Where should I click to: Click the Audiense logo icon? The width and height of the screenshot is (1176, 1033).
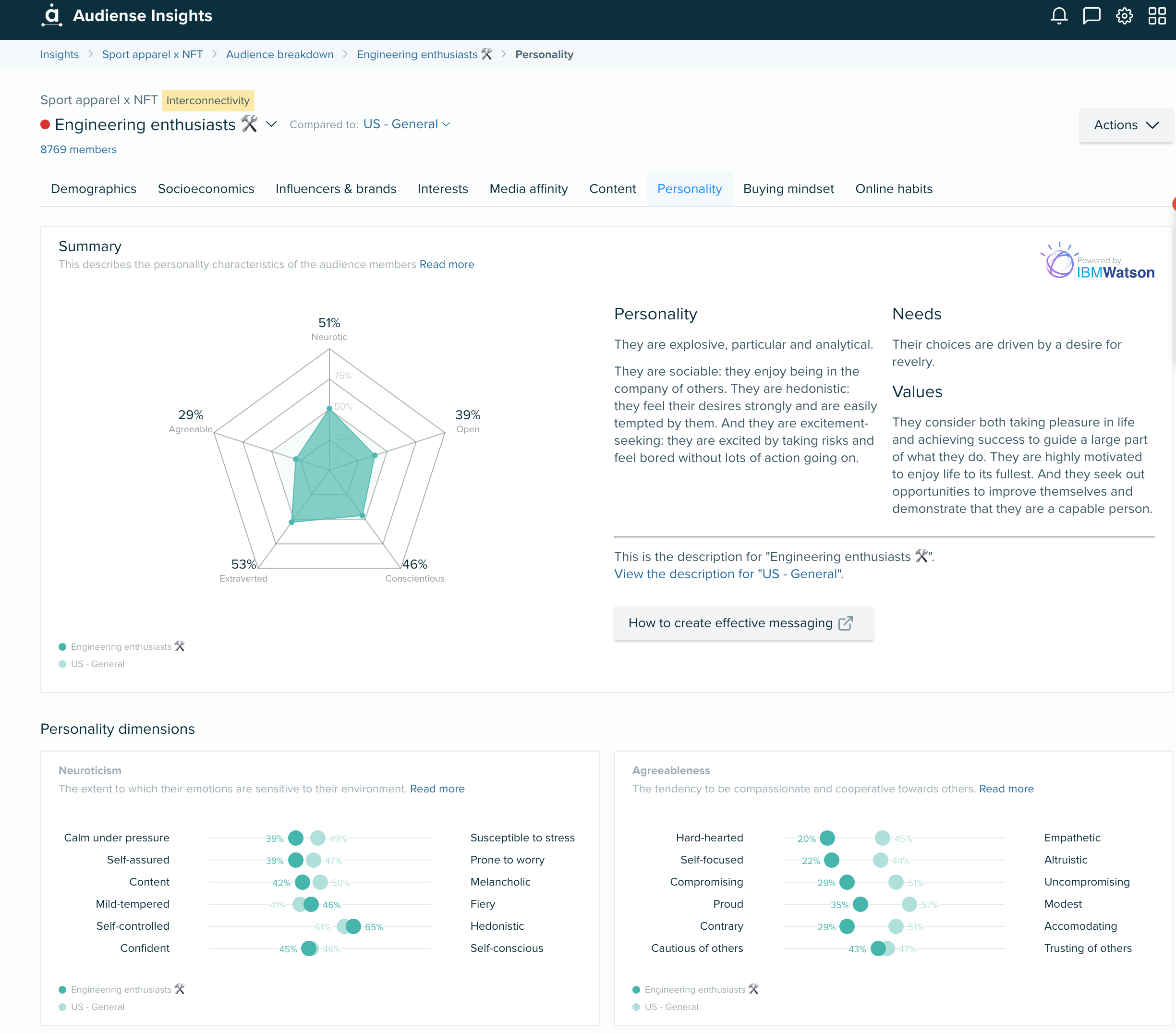pos(52,15)
